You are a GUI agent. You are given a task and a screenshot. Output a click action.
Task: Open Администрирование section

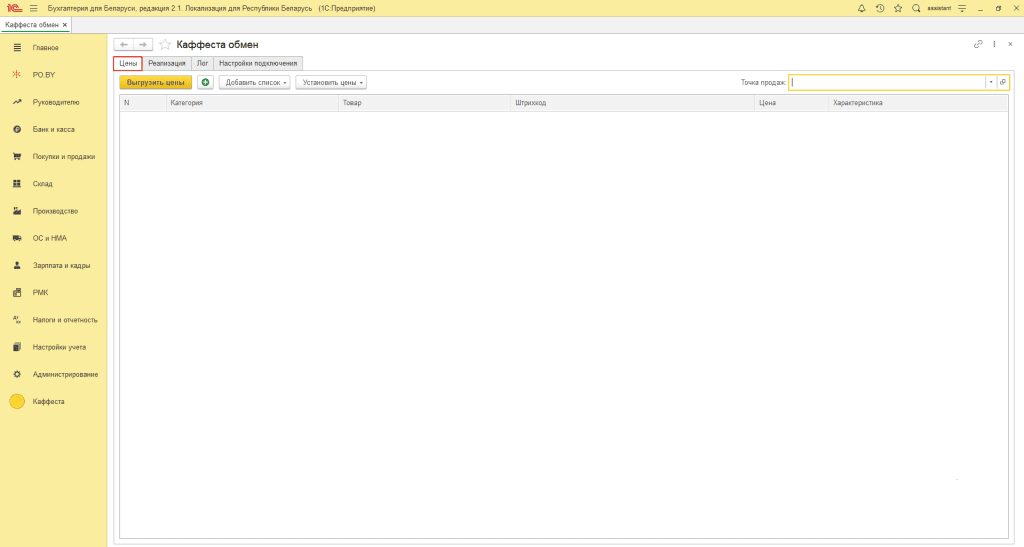click(x=54, y=375)
